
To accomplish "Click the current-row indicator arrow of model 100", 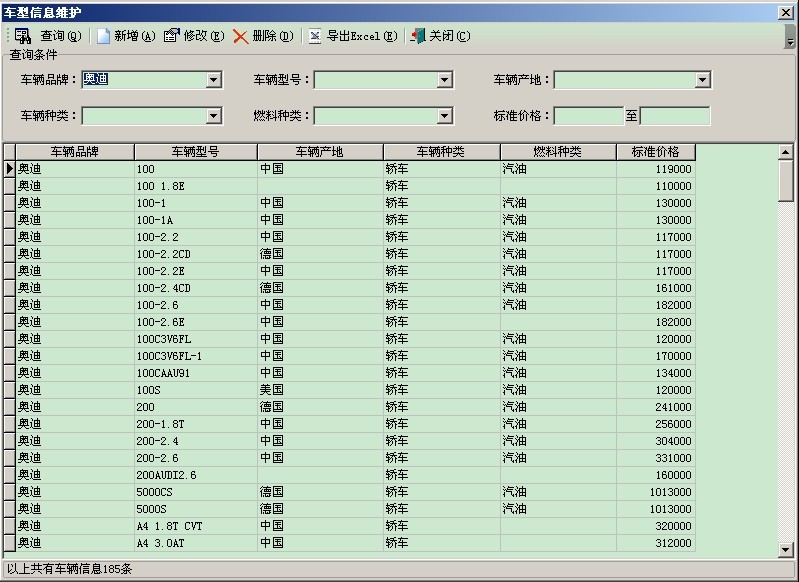I will [x=10, y=169].
